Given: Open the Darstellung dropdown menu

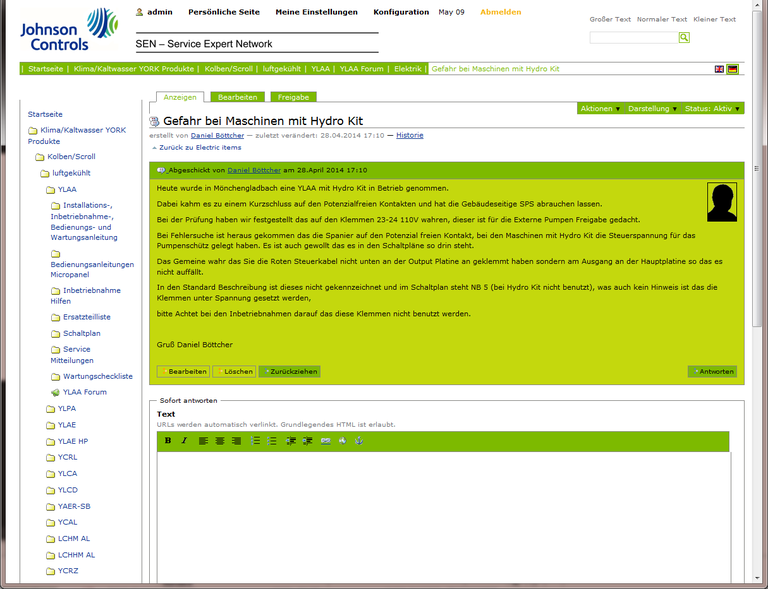Looking at the screenshot, I should 652,109.
